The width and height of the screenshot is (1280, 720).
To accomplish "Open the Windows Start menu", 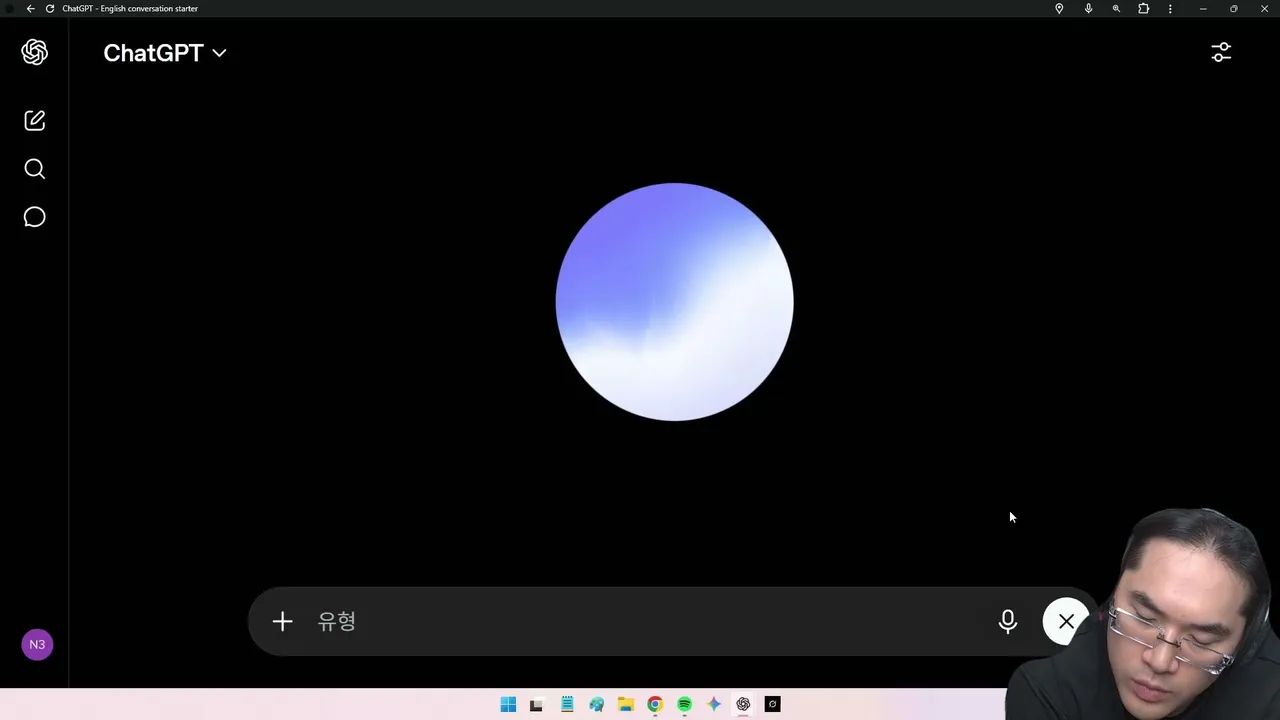I will click(x=508, y=705).
